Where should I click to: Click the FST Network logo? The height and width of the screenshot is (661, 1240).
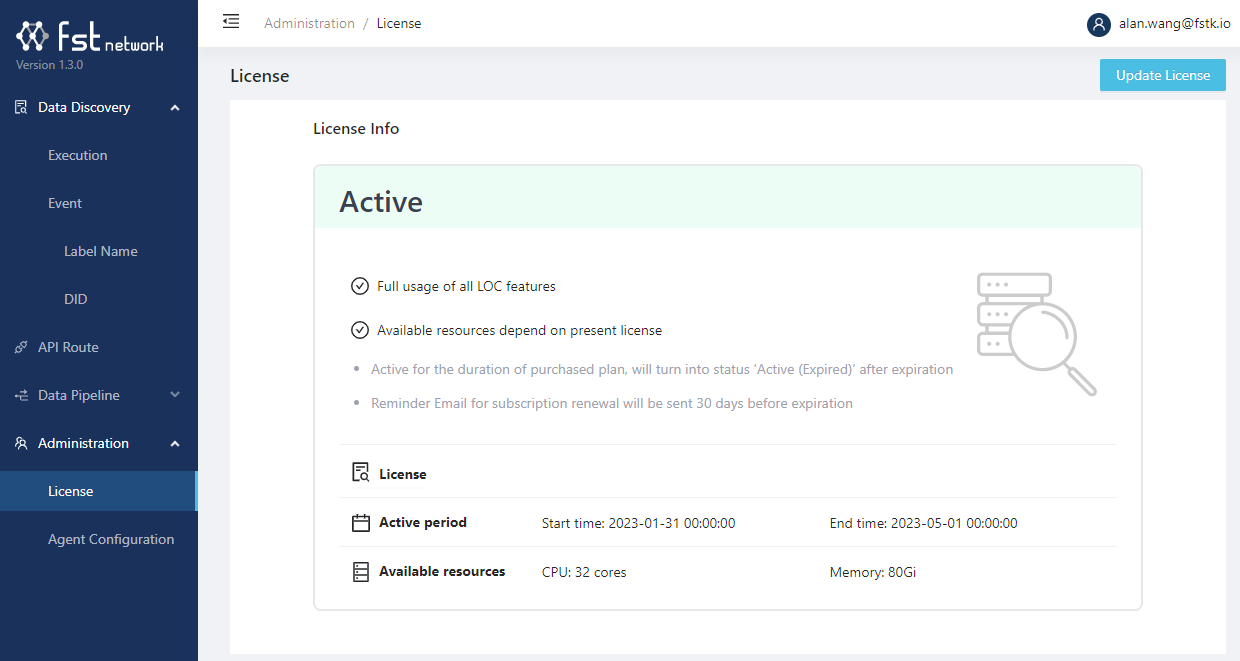(90, 38)
